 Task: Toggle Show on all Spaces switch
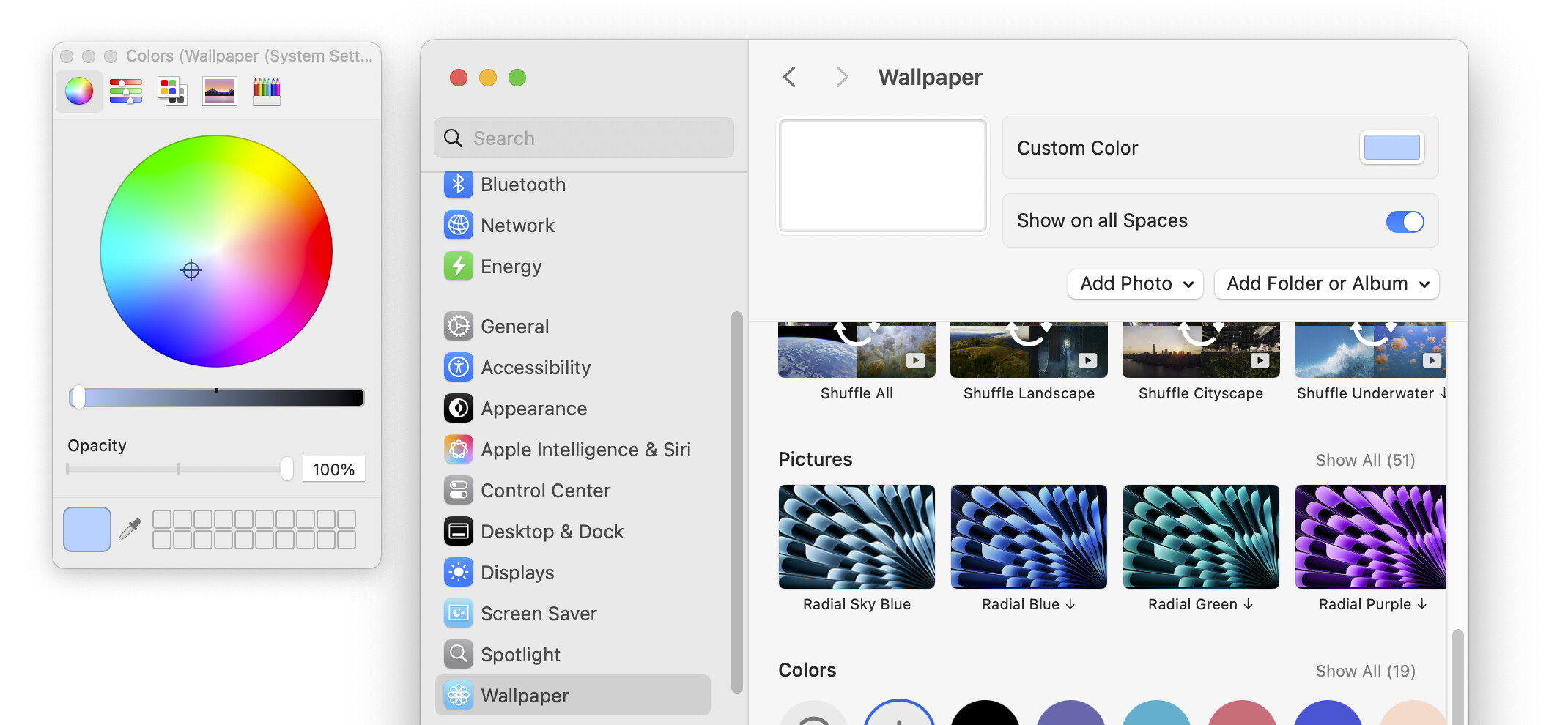[x=1405, y=221]
